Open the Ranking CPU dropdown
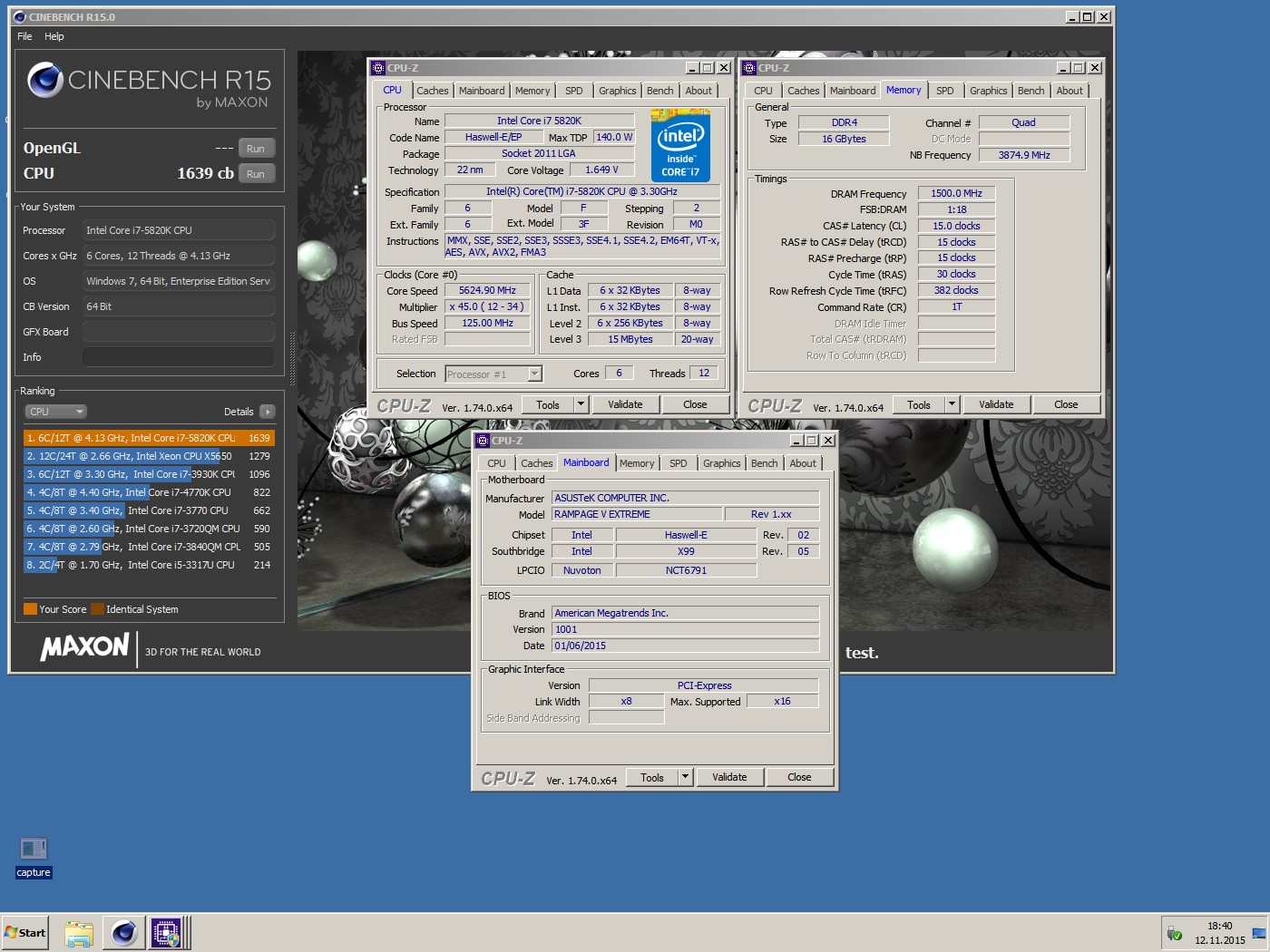 55,412
